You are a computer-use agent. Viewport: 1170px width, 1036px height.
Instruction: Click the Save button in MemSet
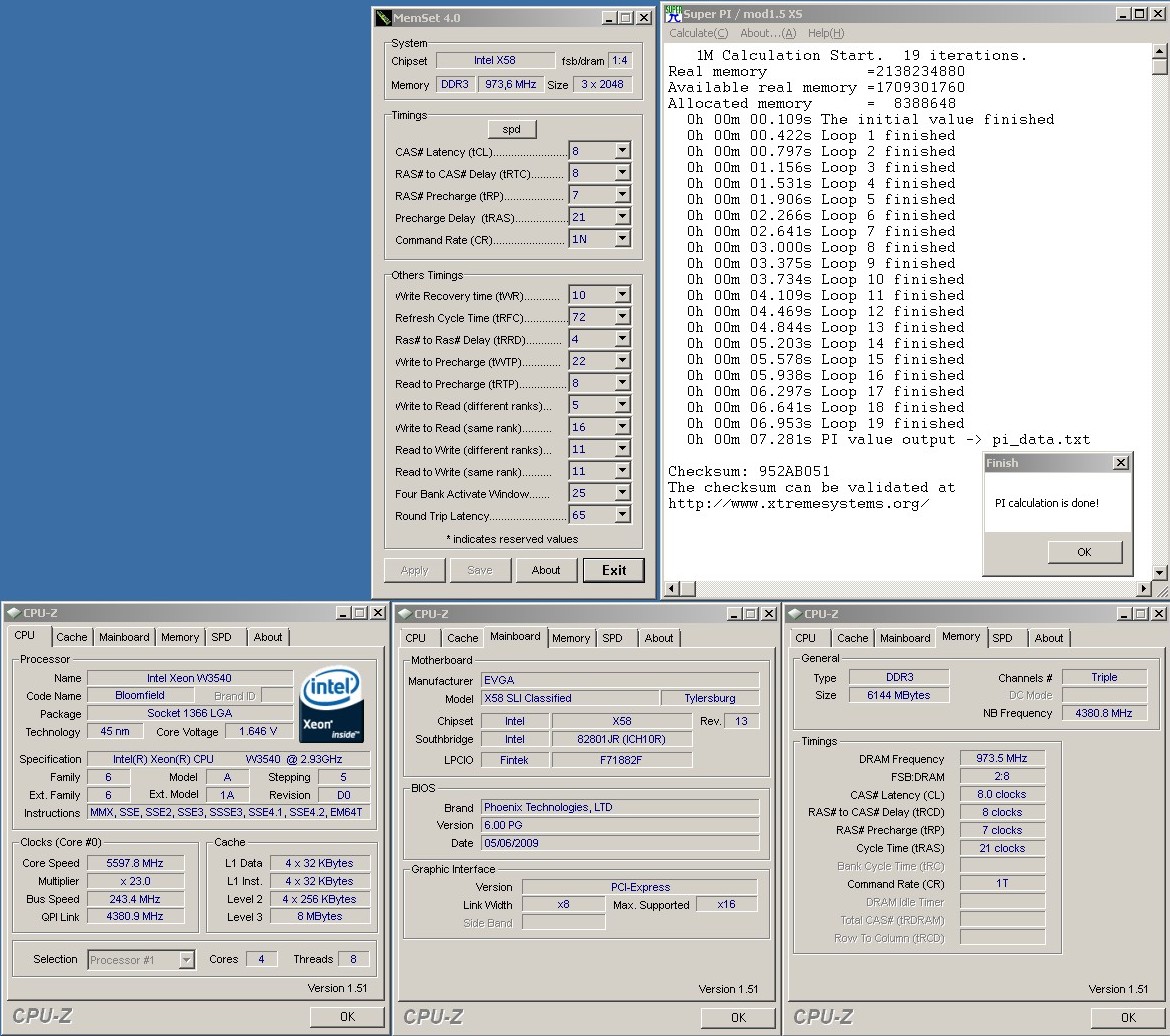tap(480, 570)
